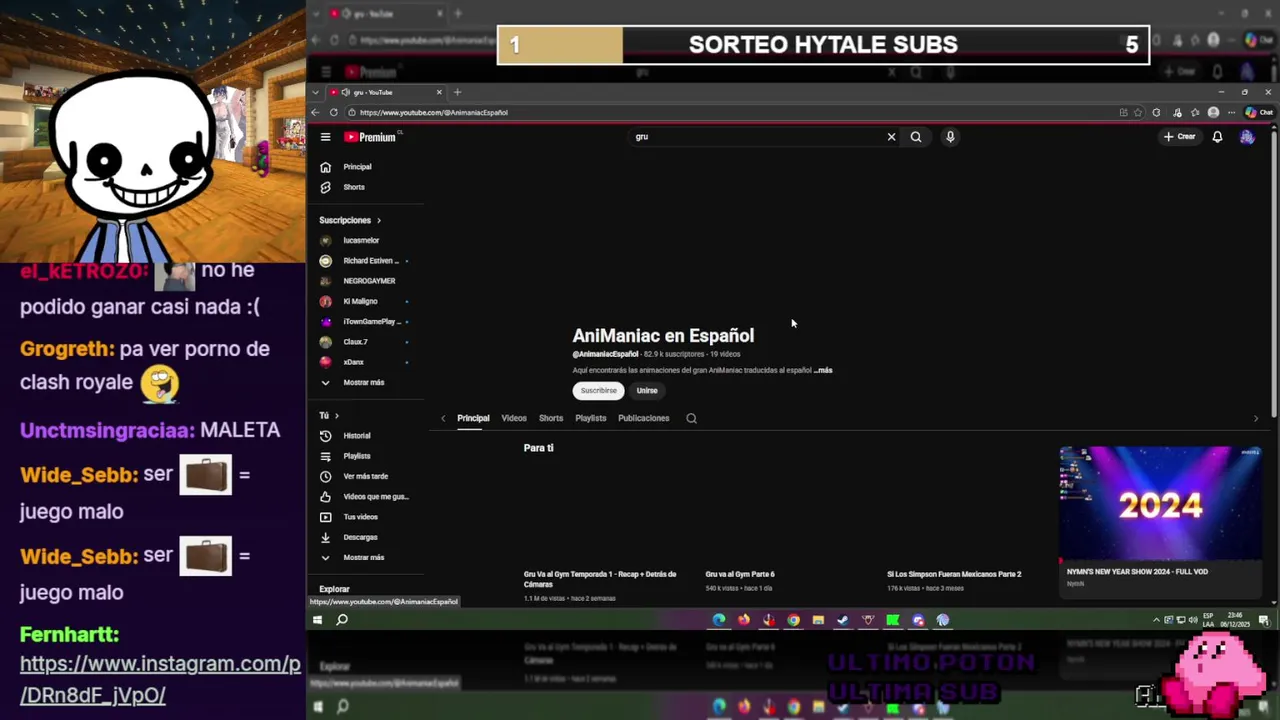Open Firefox from the taskbar
Viewport: 1280px width, 720px height.
pos(743,620)
